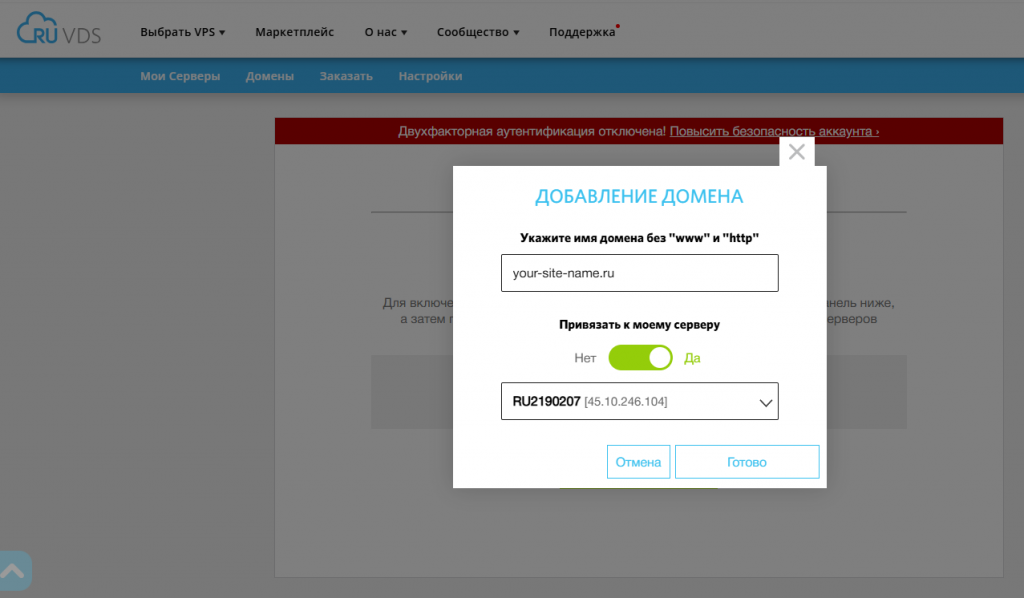Go to the Заказать tab
Viewport: 1024px width, 598px height.
click(346, 76)
